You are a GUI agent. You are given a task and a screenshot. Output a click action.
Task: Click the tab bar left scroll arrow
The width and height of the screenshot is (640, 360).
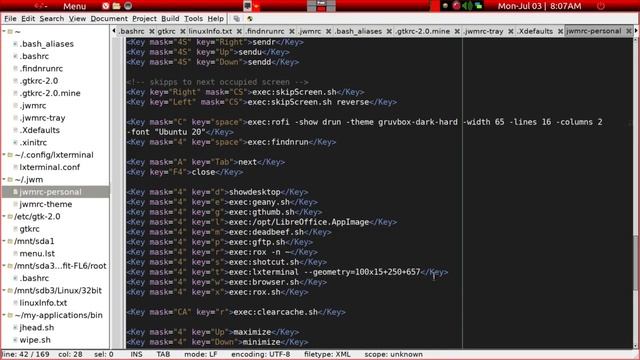click(114, 31)
